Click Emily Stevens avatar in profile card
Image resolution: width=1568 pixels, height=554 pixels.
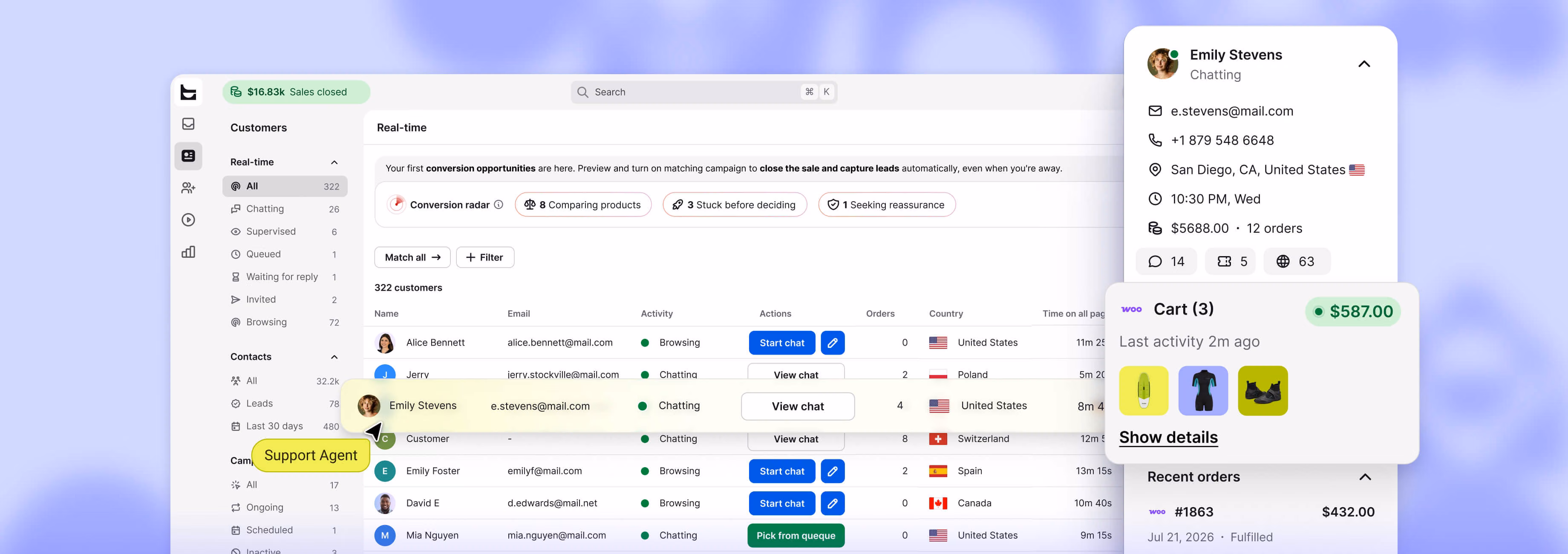pyautogui.click(x=1163, y=64)
